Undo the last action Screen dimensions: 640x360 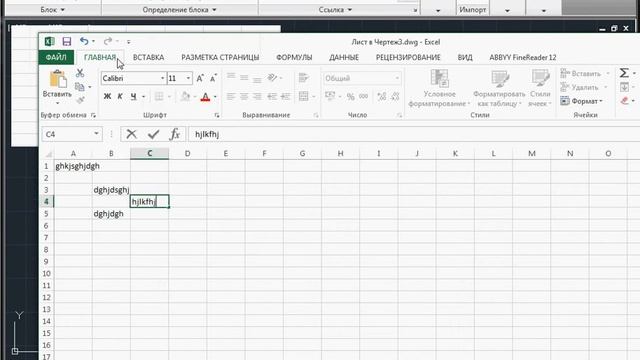point(84,41)
